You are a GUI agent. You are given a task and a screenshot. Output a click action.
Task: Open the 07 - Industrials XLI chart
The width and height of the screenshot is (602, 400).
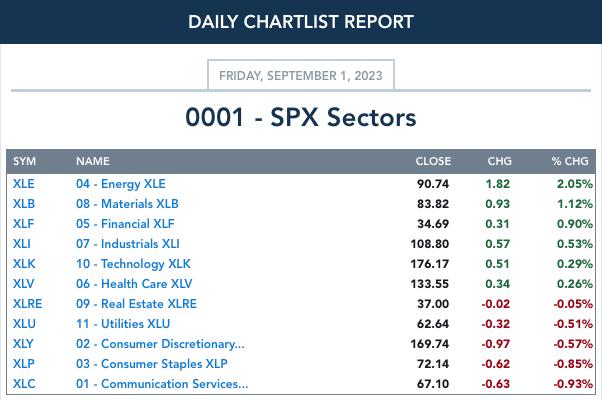click(x=127, y=244)
